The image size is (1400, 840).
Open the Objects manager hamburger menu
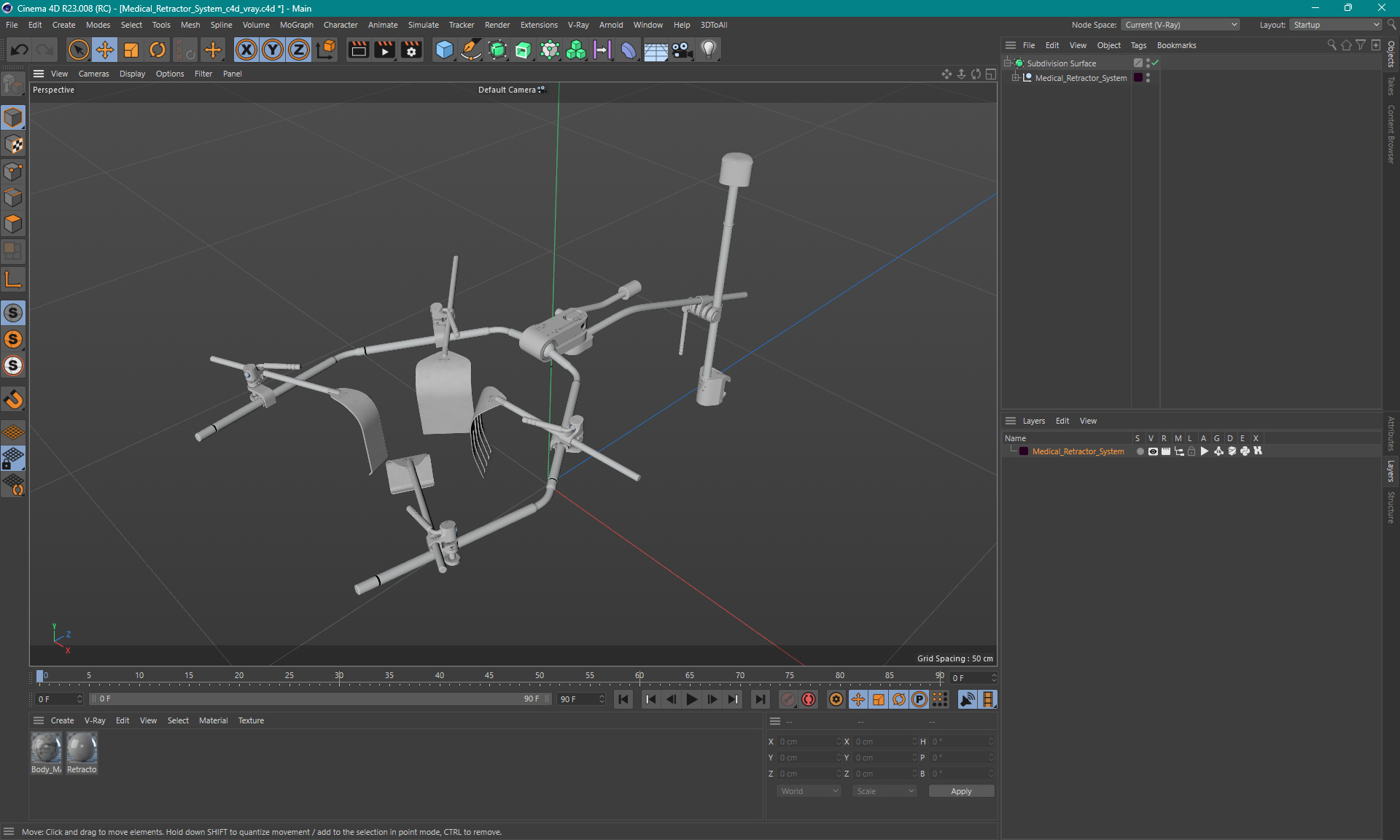click(1011, 45)
